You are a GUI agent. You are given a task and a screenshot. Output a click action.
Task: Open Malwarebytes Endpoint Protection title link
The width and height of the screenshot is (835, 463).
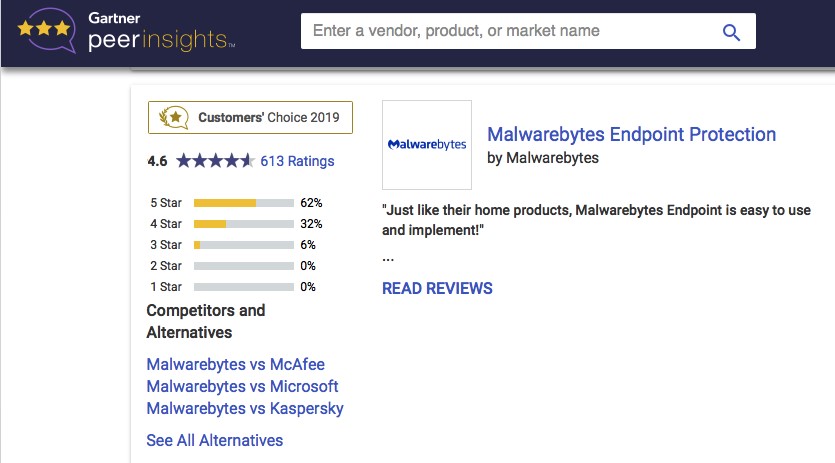(x=632, y=134)
